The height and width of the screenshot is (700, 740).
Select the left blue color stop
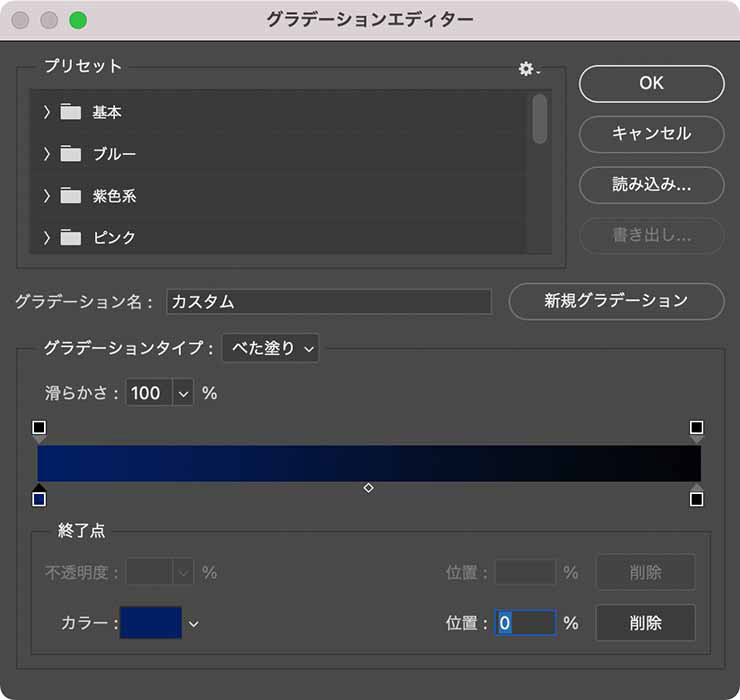(x=39, y=498)
